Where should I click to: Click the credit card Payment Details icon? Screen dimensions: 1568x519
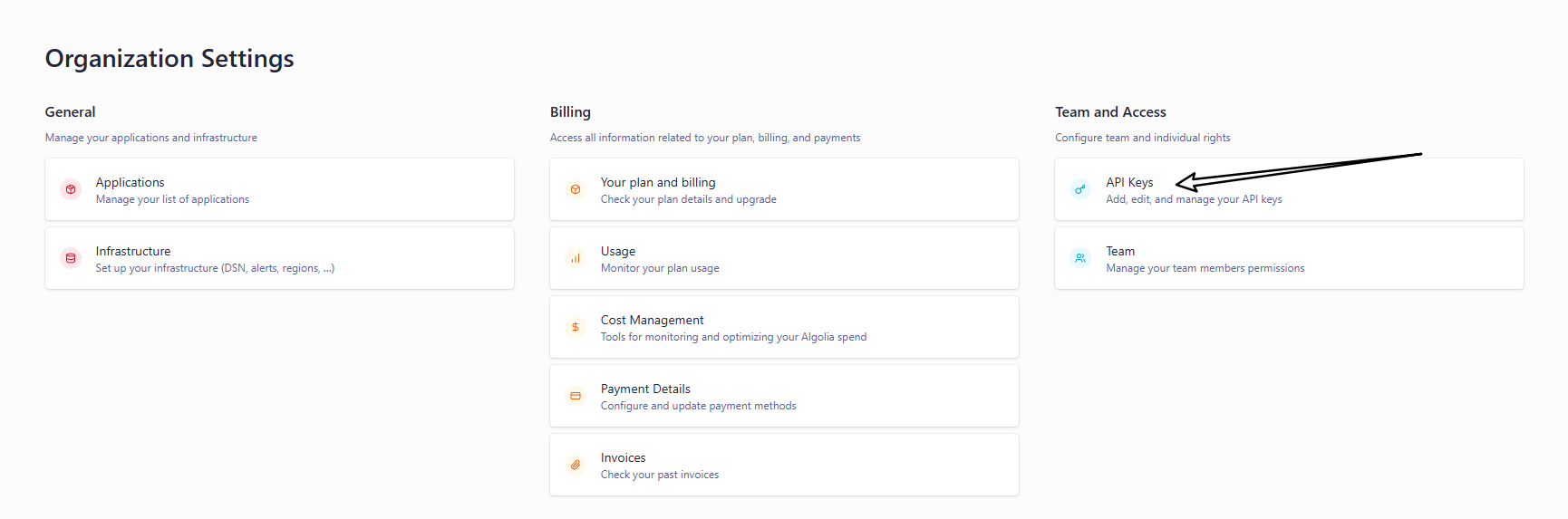point(576,396)
